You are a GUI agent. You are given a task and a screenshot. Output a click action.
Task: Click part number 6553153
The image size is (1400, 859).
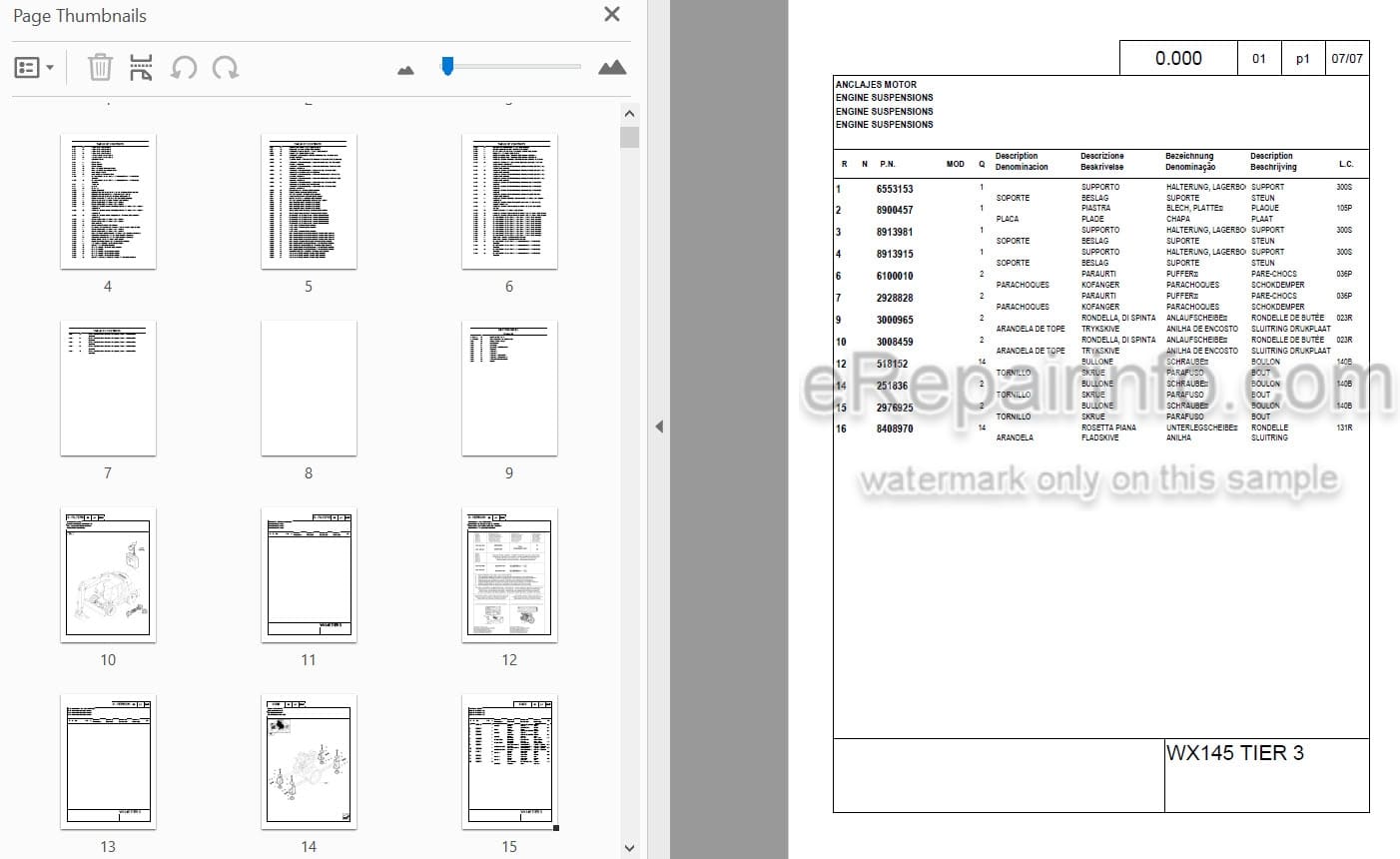pyautogui.click(x=895, y=189)
